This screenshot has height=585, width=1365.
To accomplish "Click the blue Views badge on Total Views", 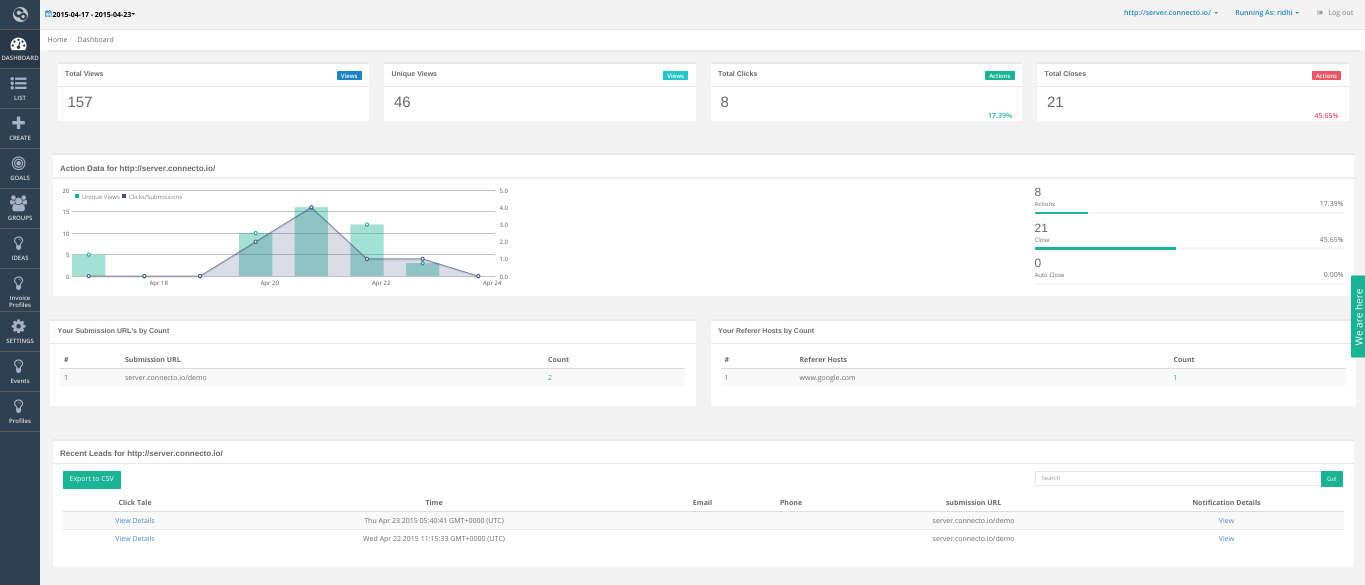I will 349,76.
